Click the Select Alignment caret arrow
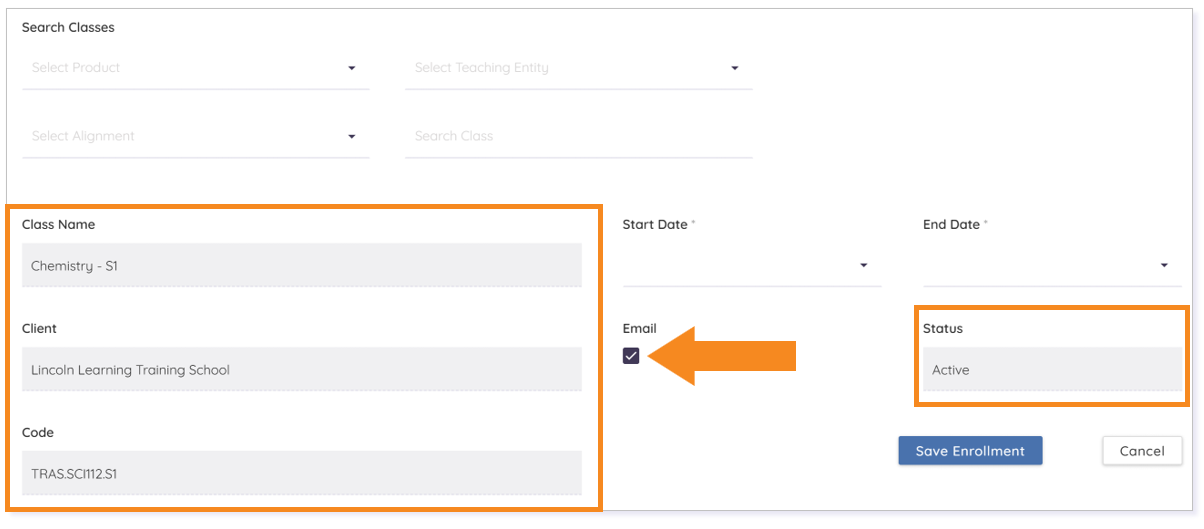This screenshot has width=1204, height=529. tap(351, 136)
